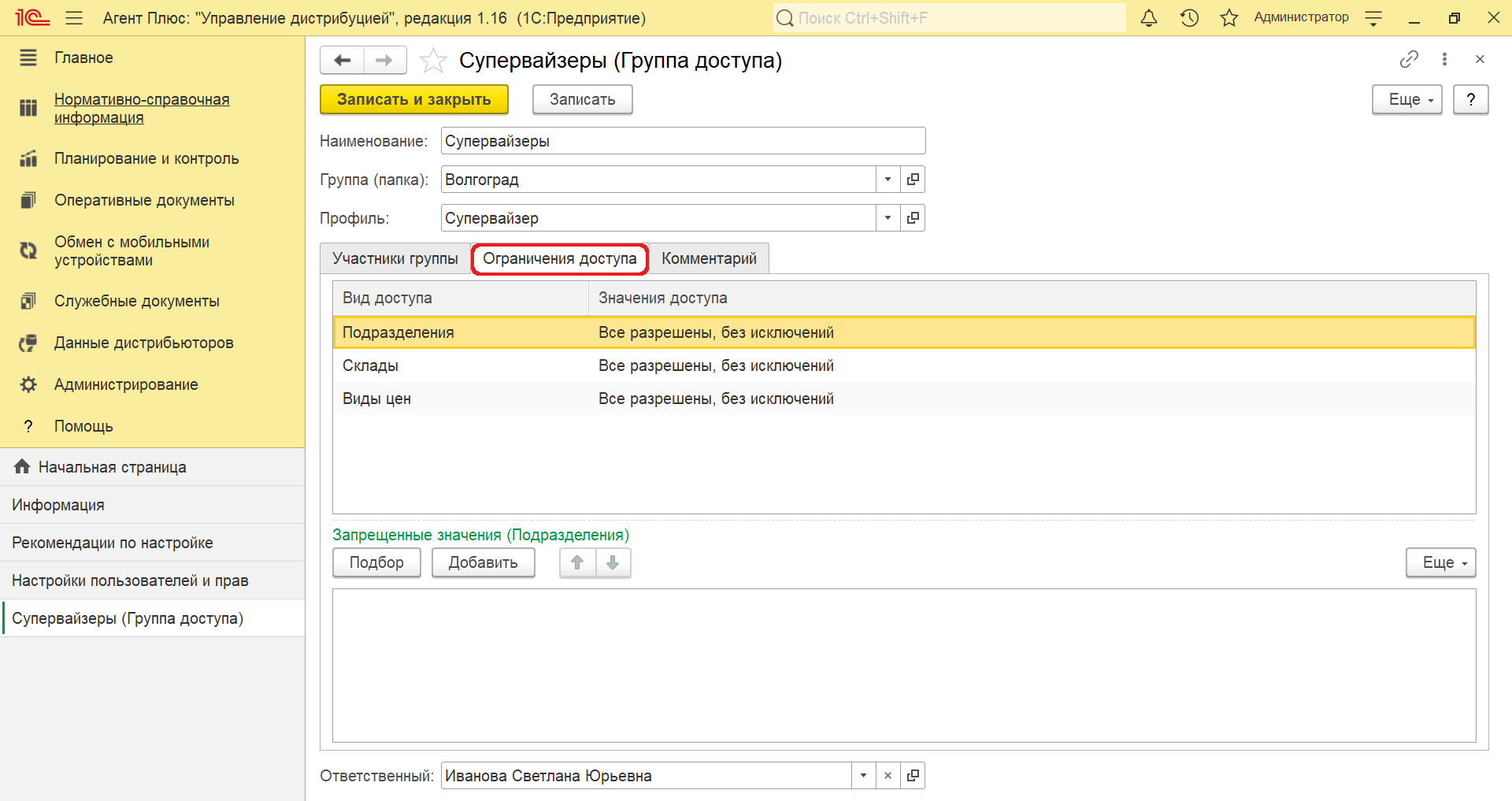This screenshot has height=801, width=1512.
Task: Expand Группа (папка) dropdown arrow
Action: coord(888,180)
